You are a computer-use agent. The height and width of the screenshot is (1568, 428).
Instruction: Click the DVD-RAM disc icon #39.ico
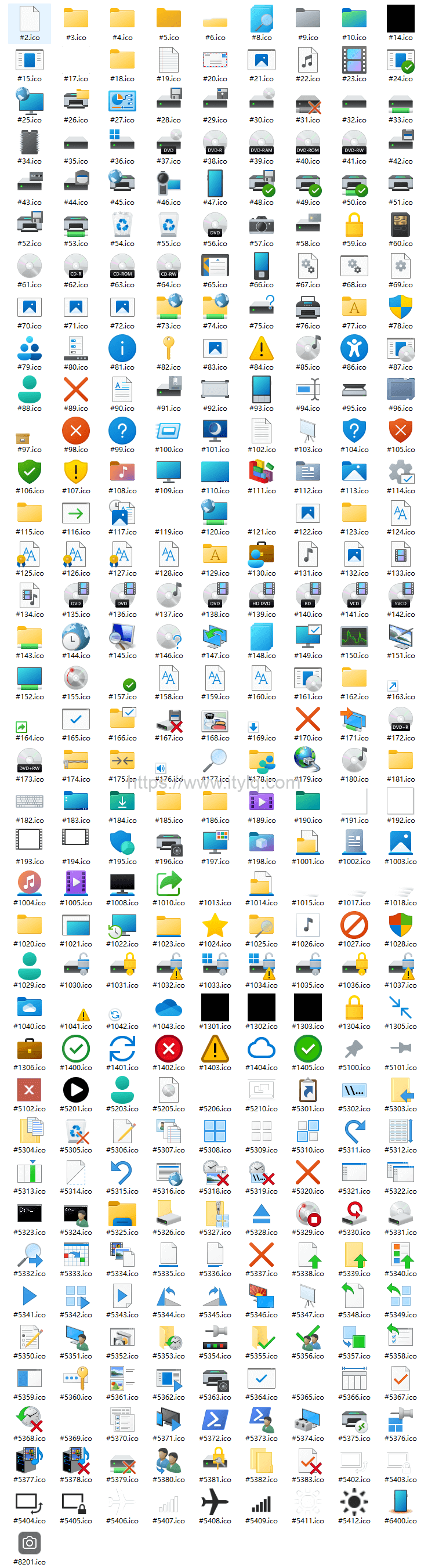pos(262,142)
